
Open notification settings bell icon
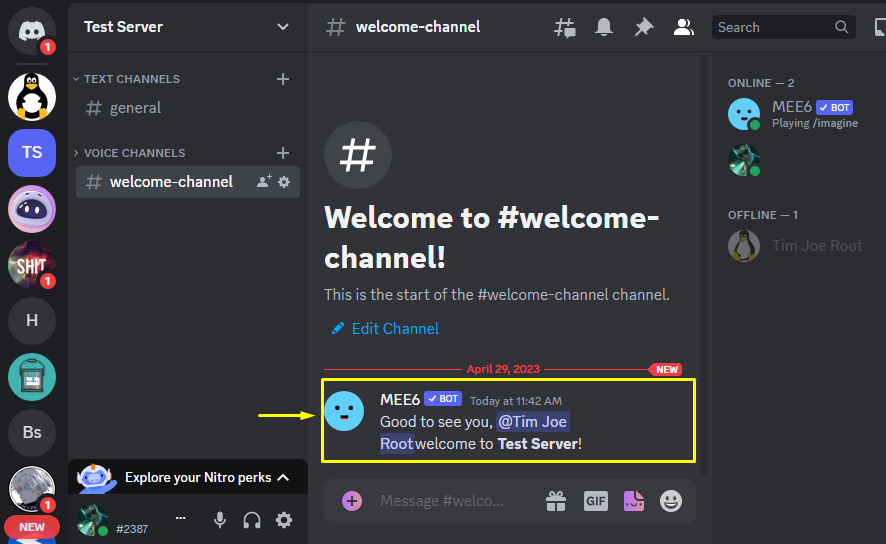tap(603, 27)
